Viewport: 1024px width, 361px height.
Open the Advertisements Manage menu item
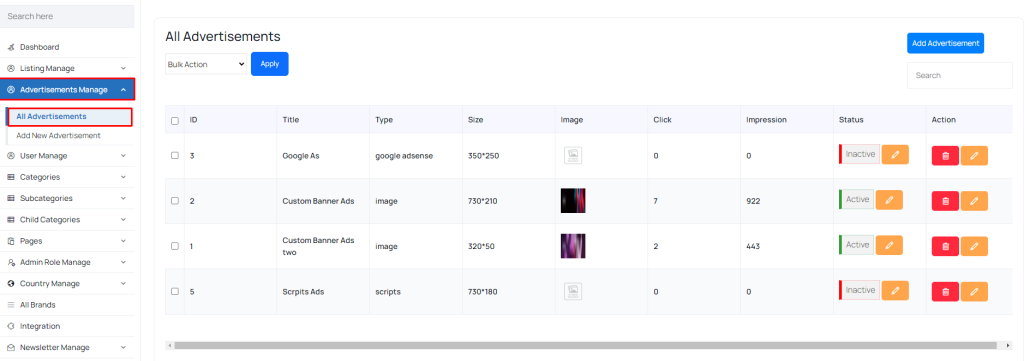pyautogui.click(x=67, y=89)
